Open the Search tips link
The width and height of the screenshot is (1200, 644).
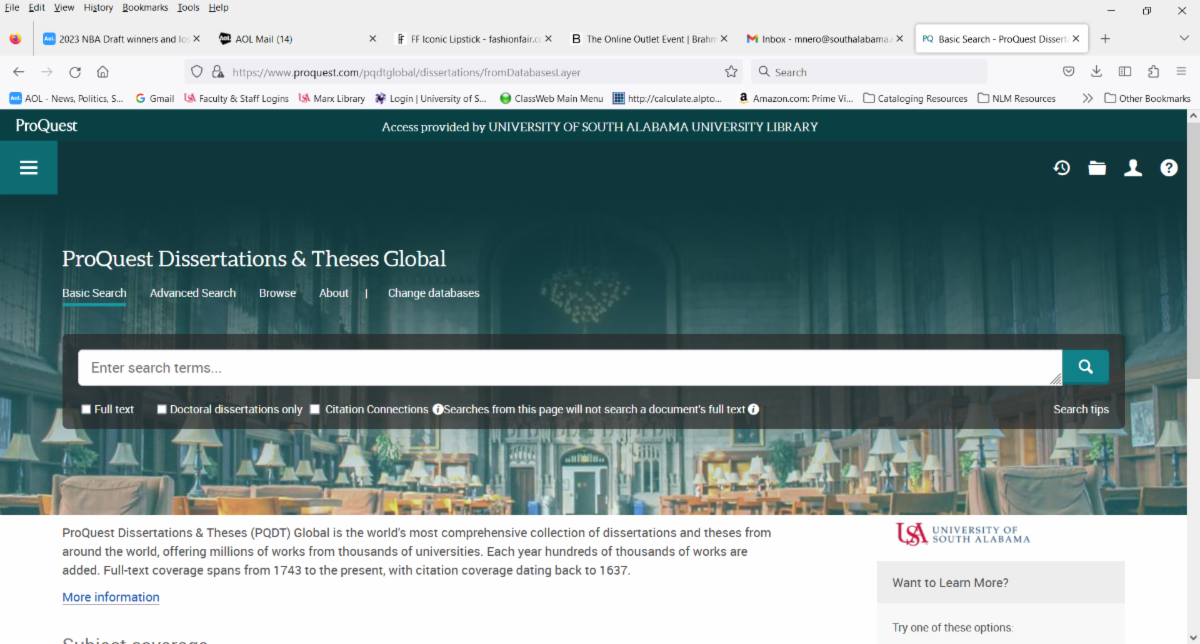click(1081, 409)
